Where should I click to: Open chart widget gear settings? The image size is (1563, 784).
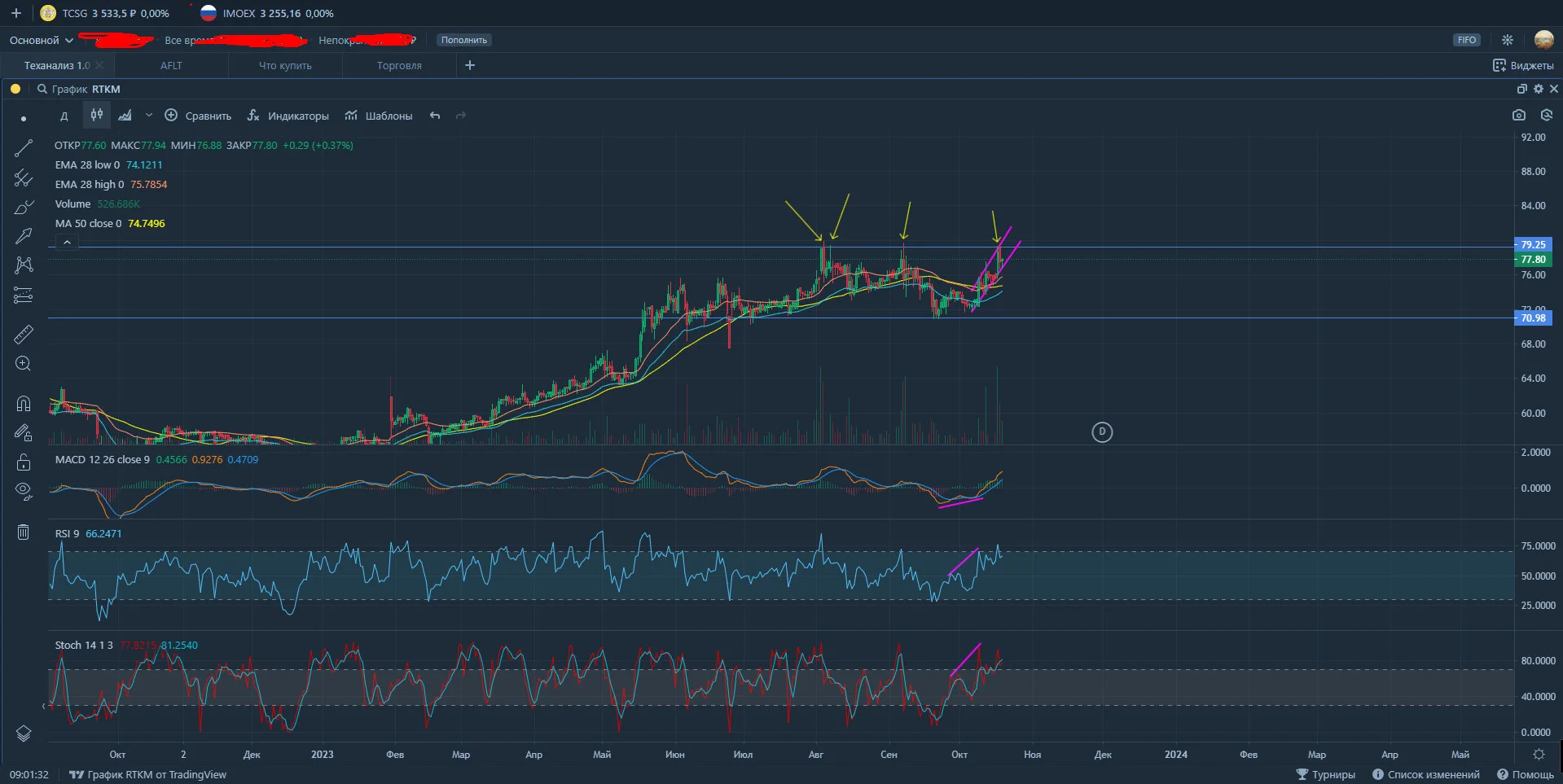pos(1538,89)
